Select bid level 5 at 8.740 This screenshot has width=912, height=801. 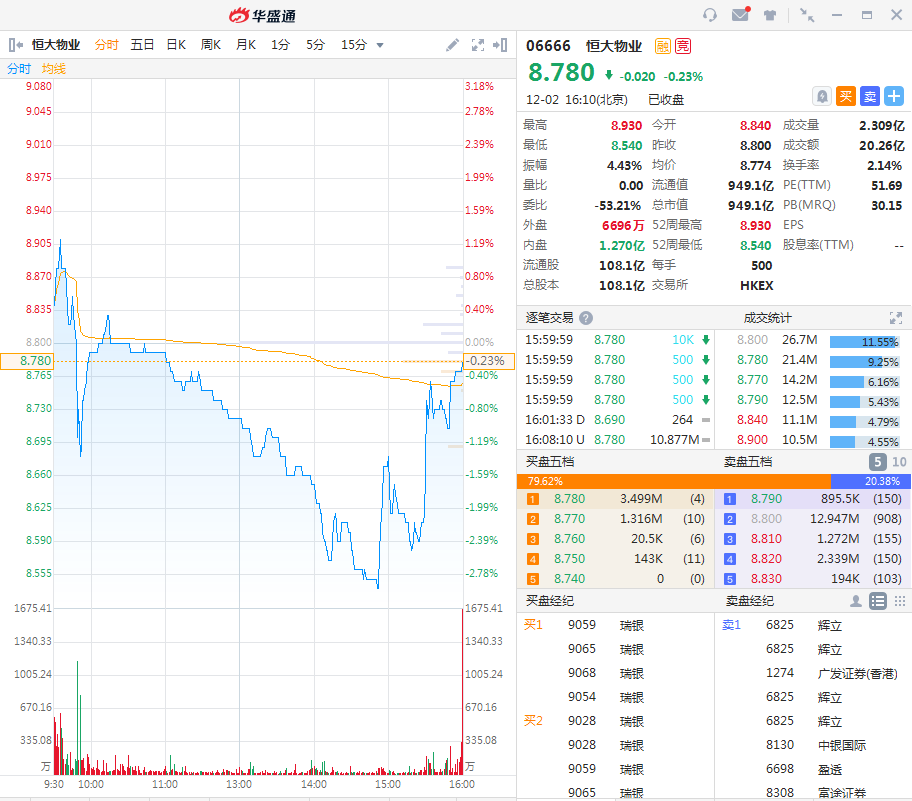click(615, 578)
